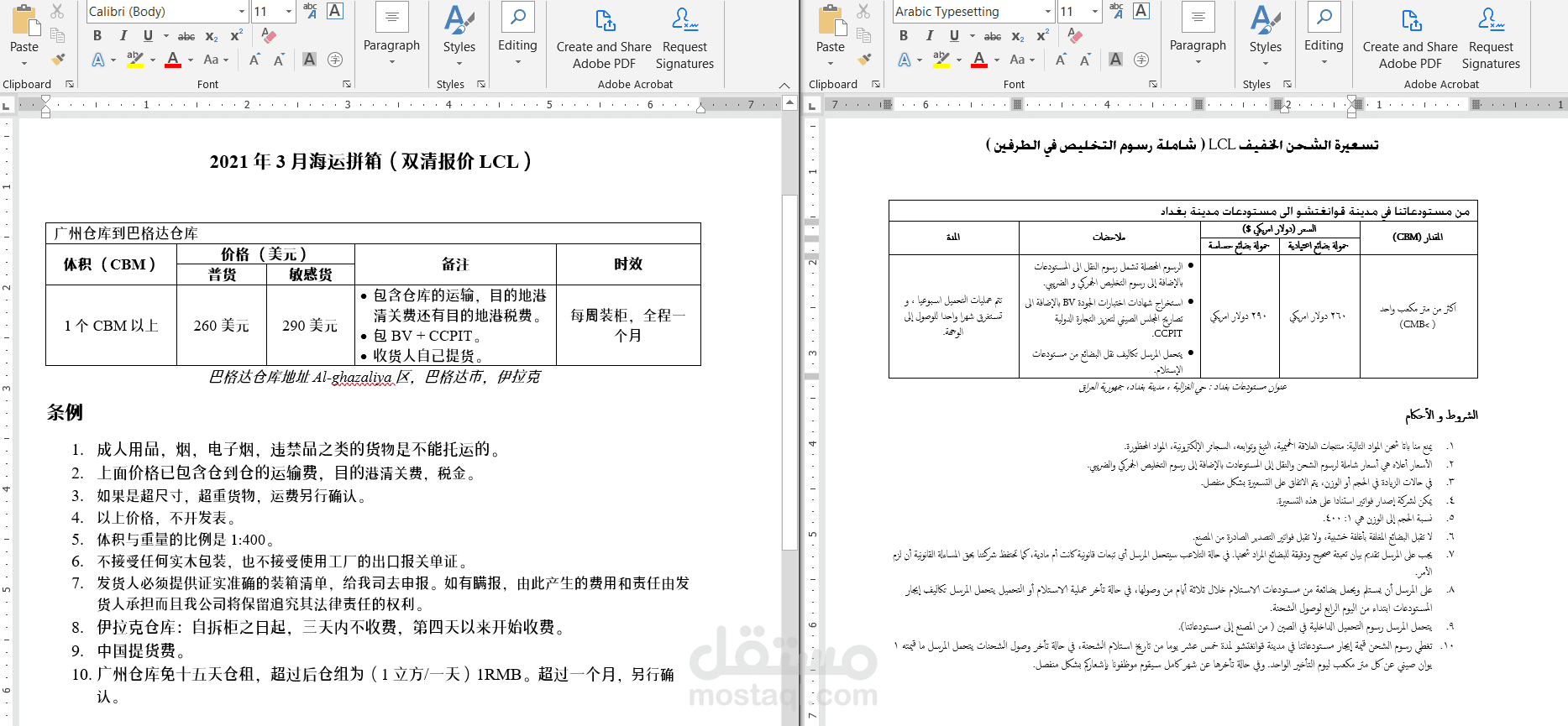Expand Paragraph group in left window
The height and width of the screenshot is (726, 1568).
391,35
